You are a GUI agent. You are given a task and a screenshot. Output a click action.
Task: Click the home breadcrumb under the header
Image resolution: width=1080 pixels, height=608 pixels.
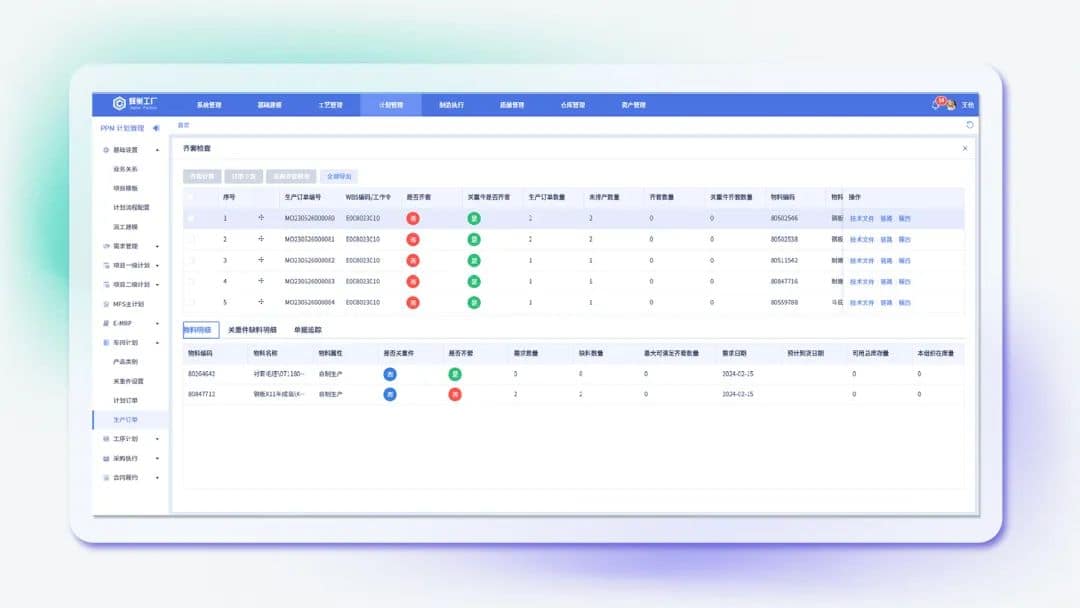click(x=183, y=125)
